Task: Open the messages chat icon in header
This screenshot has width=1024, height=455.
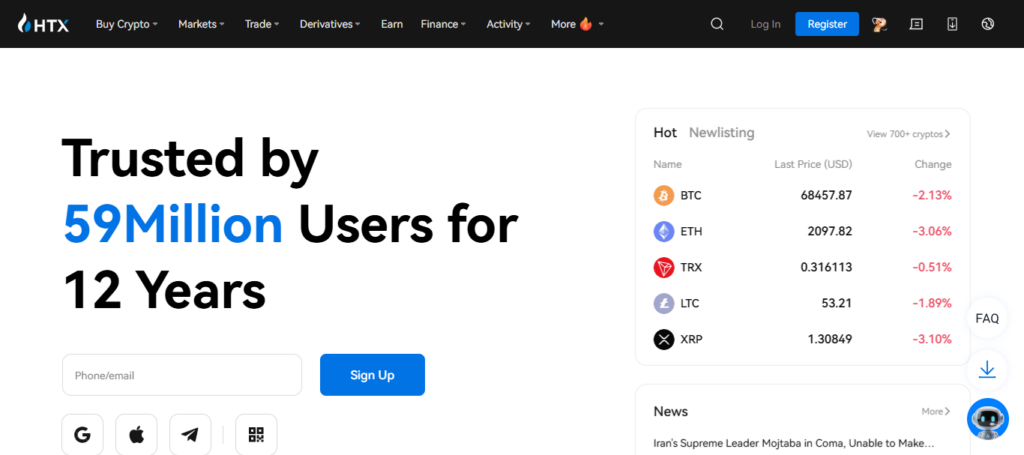Action: 916,24
